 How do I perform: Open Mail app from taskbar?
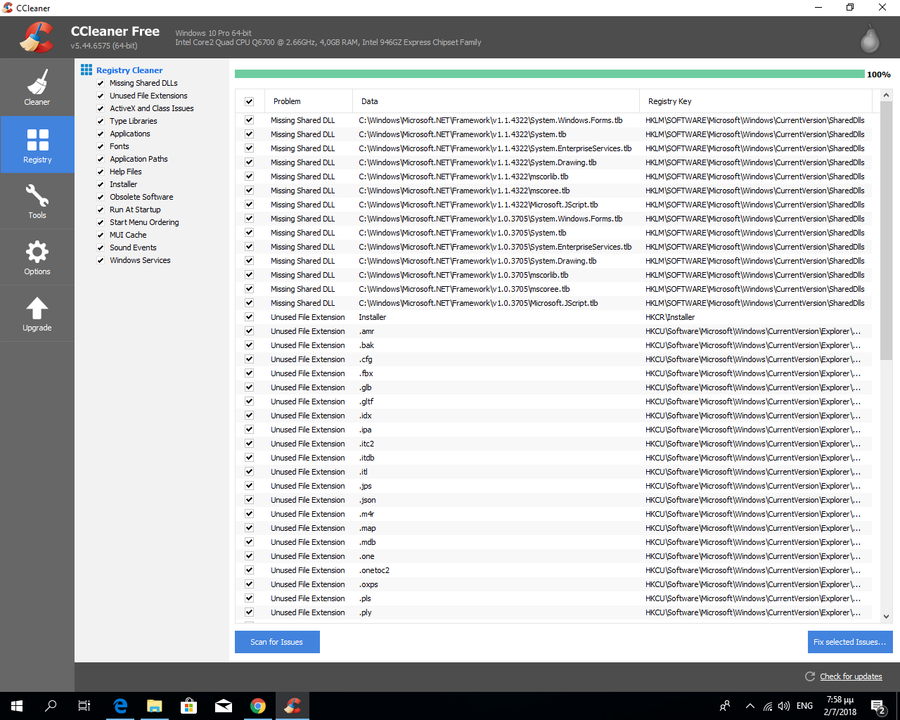tap(223, 706)
